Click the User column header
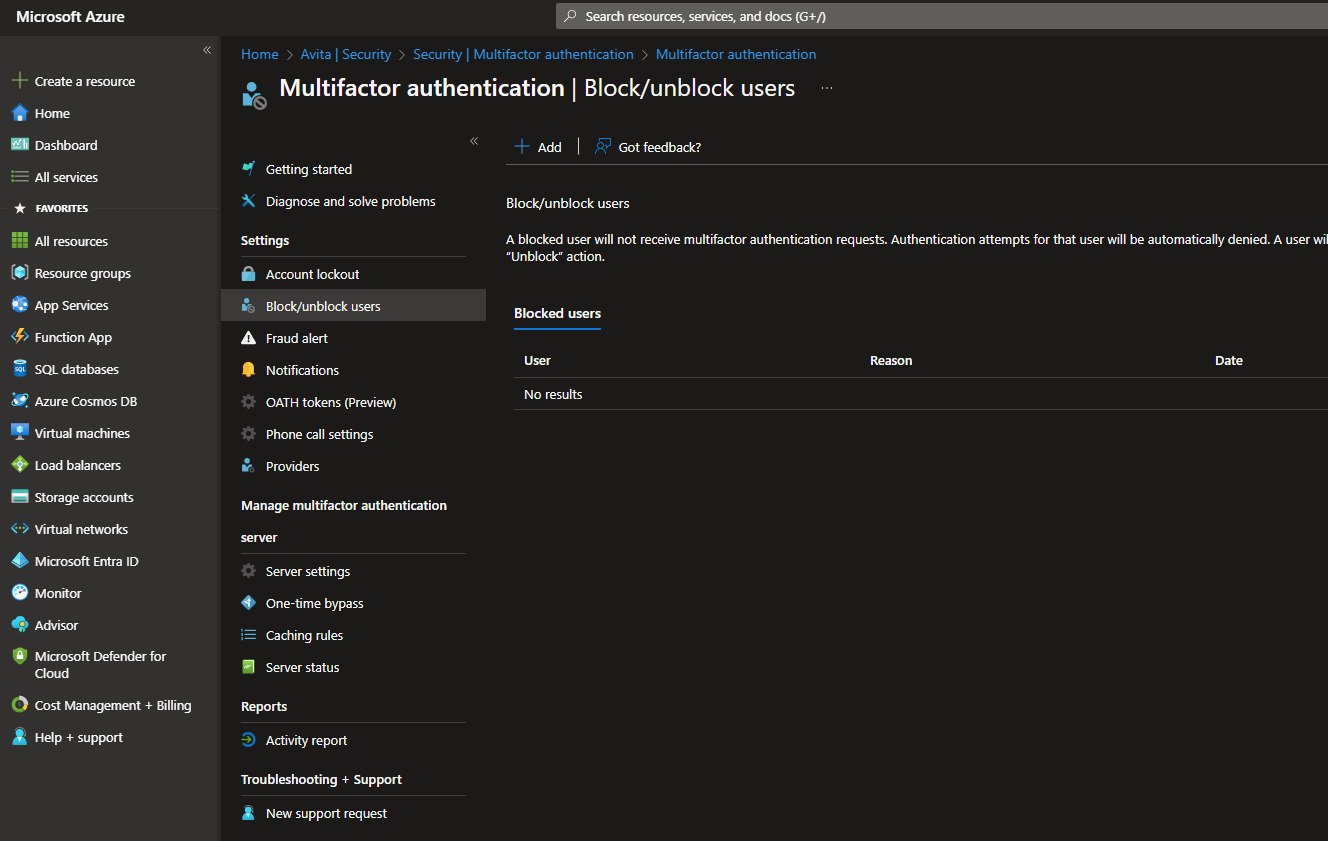The image size is (1328, 841). point(537,361)
